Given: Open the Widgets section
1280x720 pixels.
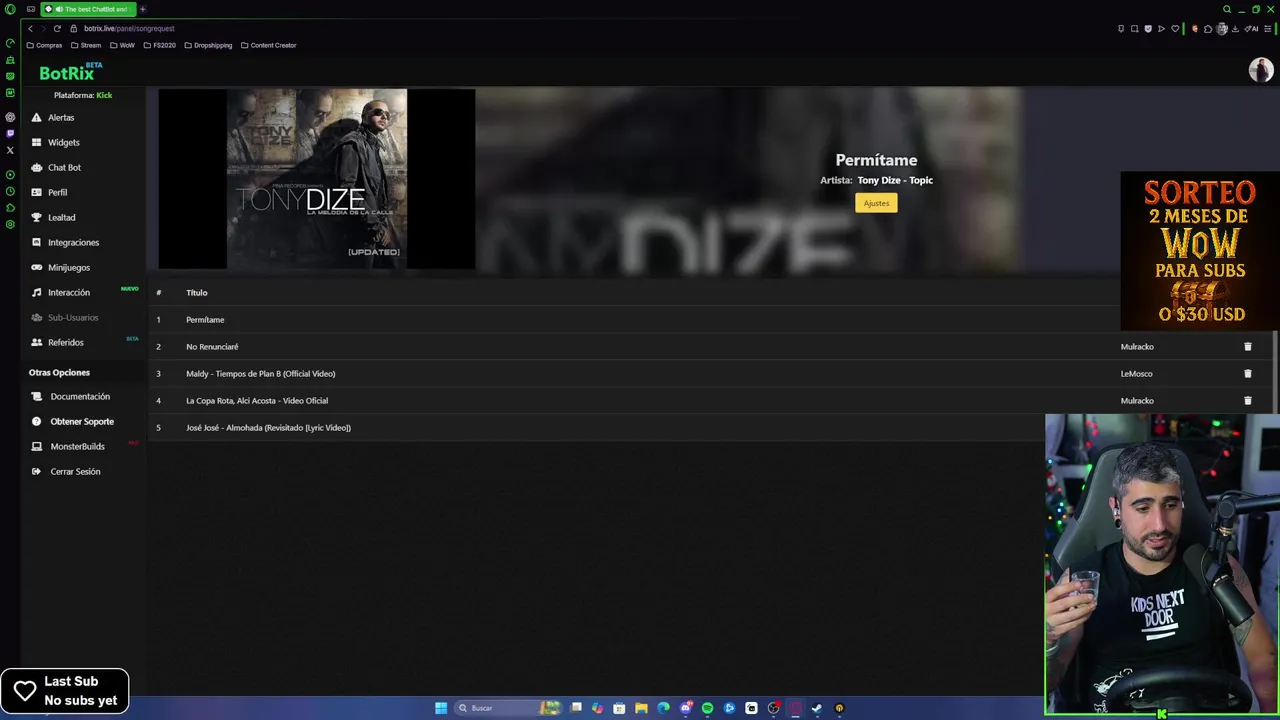Looking at the screenshot, I should point(63,143).
